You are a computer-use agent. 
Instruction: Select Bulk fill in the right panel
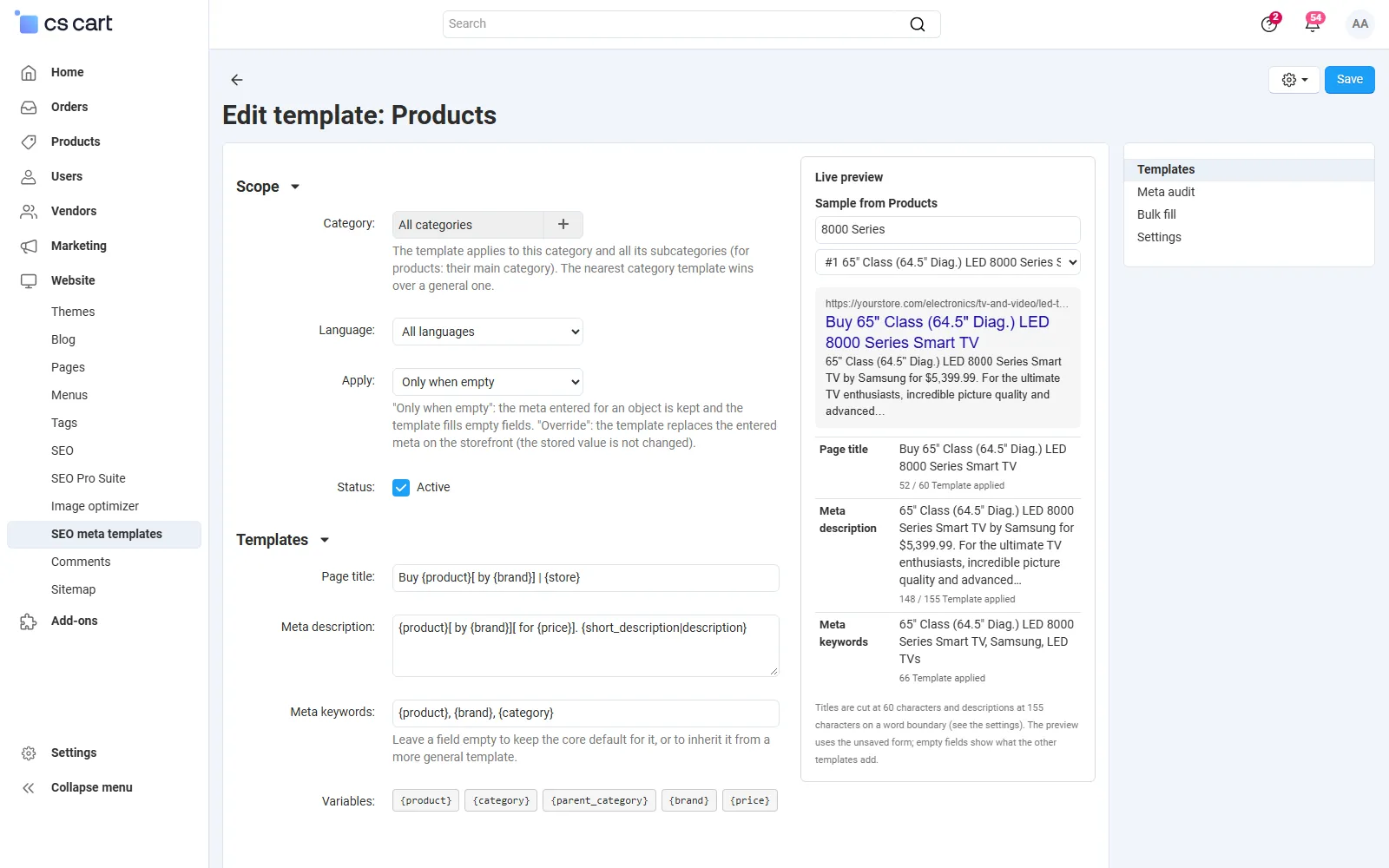tap(1249, 214)
